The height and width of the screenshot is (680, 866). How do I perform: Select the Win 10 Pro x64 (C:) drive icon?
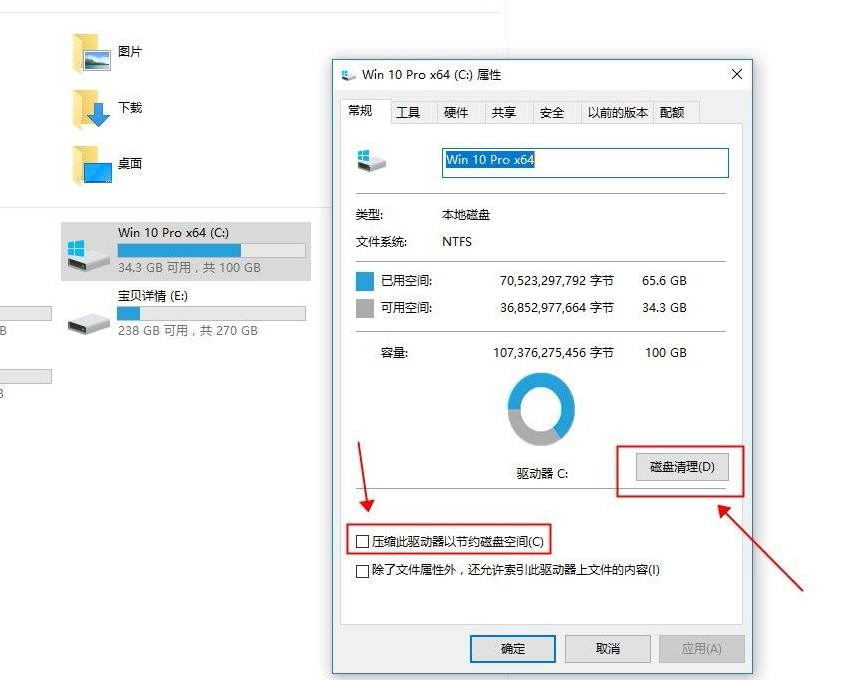pos(88,255)
